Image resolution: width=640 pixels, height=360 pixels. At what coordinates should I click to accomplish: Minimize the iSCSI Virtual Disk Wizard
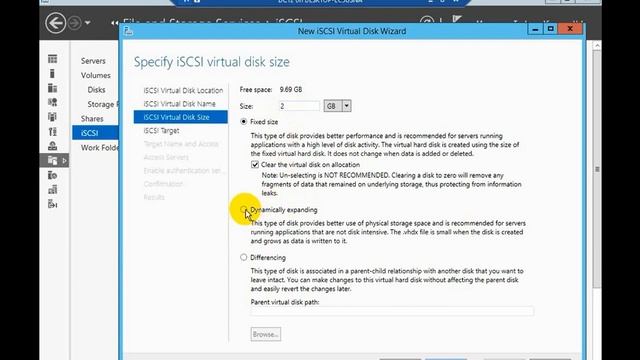[535, 29]
